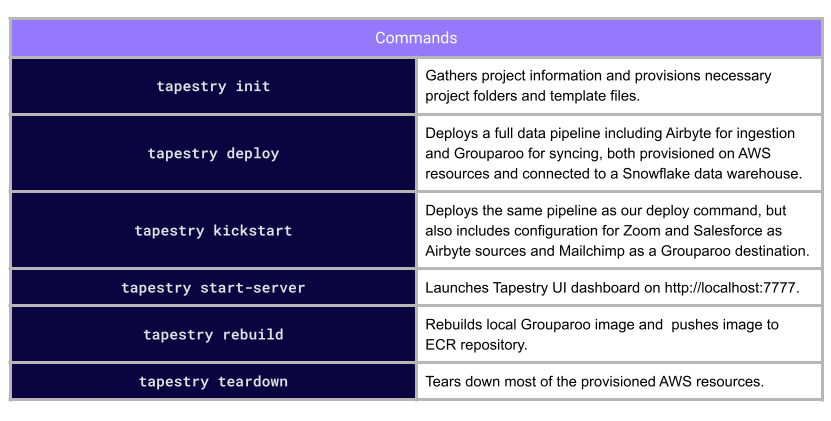
Task: Select the 'tapestry kickstart' command cell
Action: [x=214, y=231]
